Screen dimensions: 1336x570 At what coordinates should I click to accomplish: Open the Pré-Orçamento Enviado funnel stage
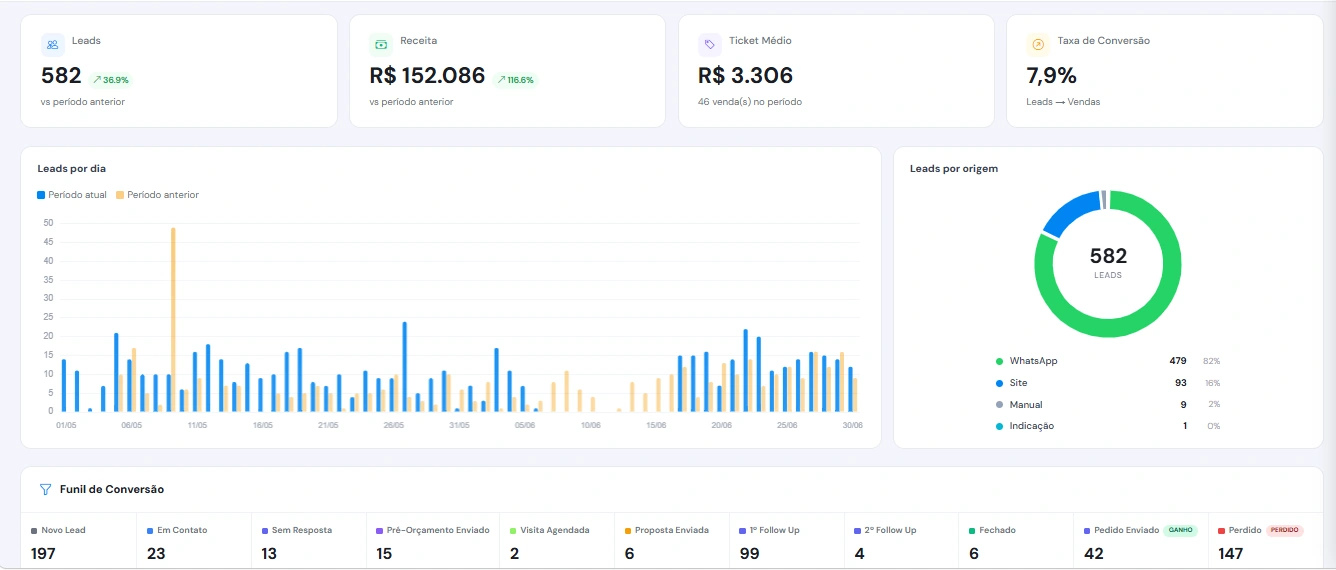(432, 541)
